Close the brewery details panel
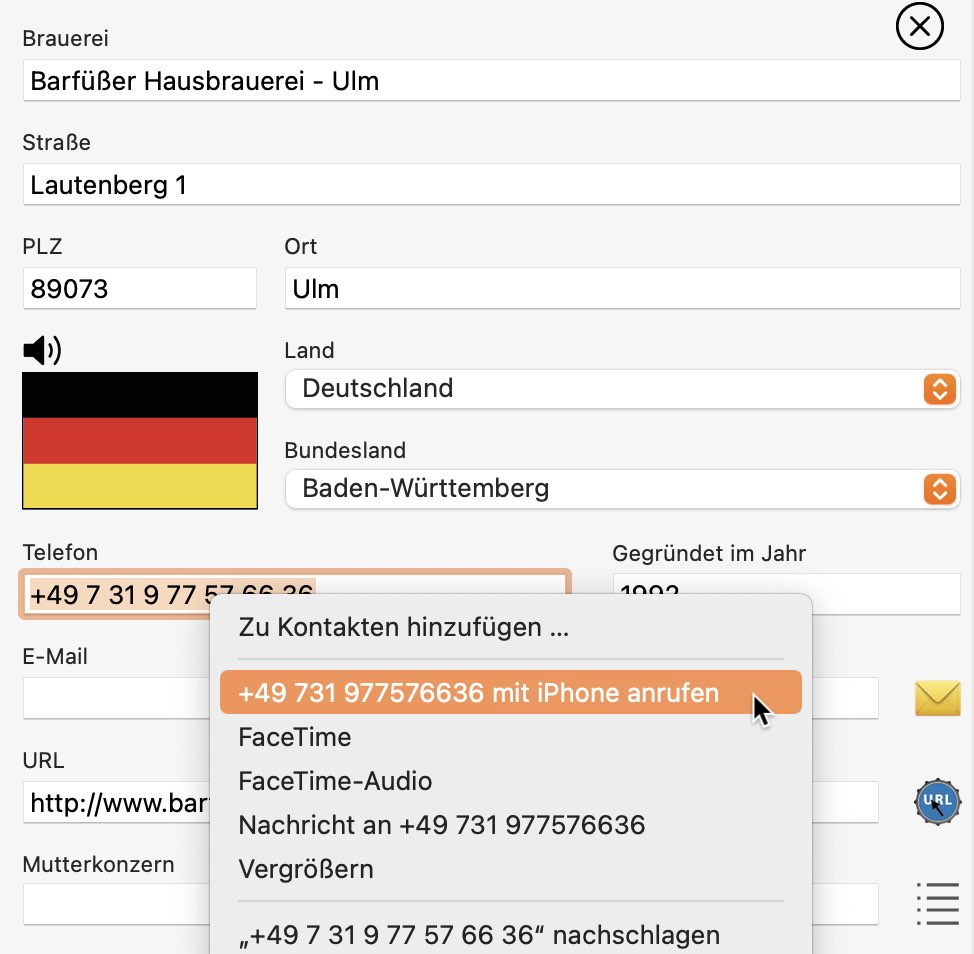Viewport: 974px width, 954px height. click(x=919, y=27)
